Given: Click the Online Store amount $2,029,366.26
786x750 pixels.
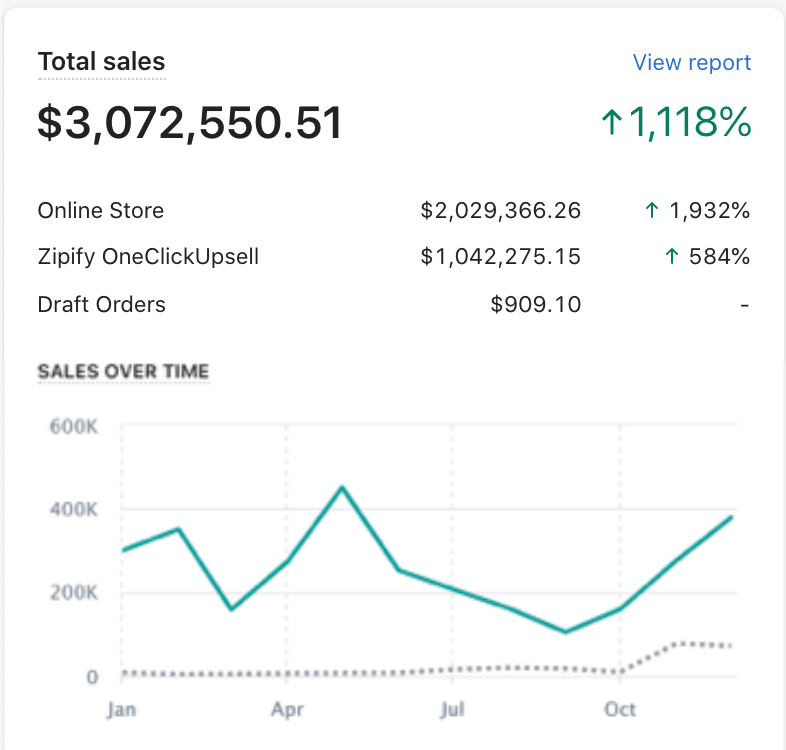Looking at the screenshot, I should [x=500, y=211].
